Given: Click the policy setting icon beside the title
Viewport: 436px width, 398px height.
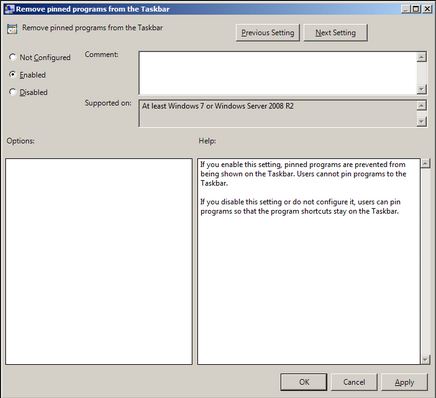Looking at the screenshot, I should click(12, 29).
